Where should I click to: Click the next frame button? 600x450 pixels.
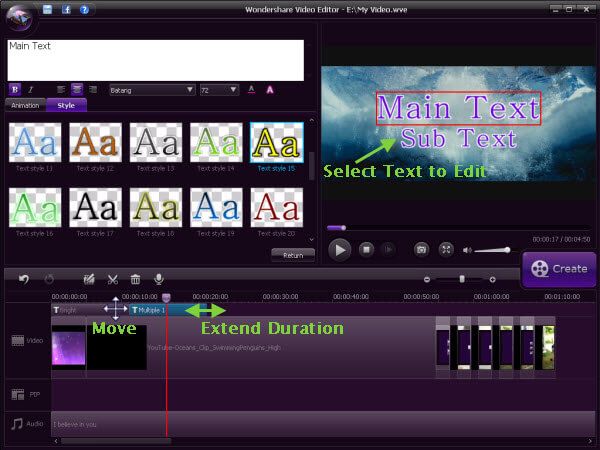coord(388,249)
